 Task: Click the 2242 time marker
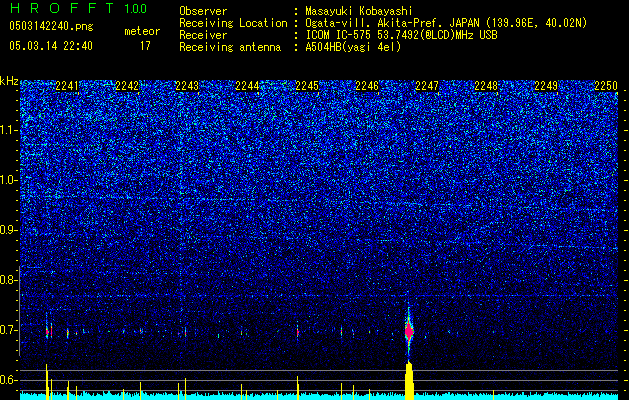[x=127, y=86]
